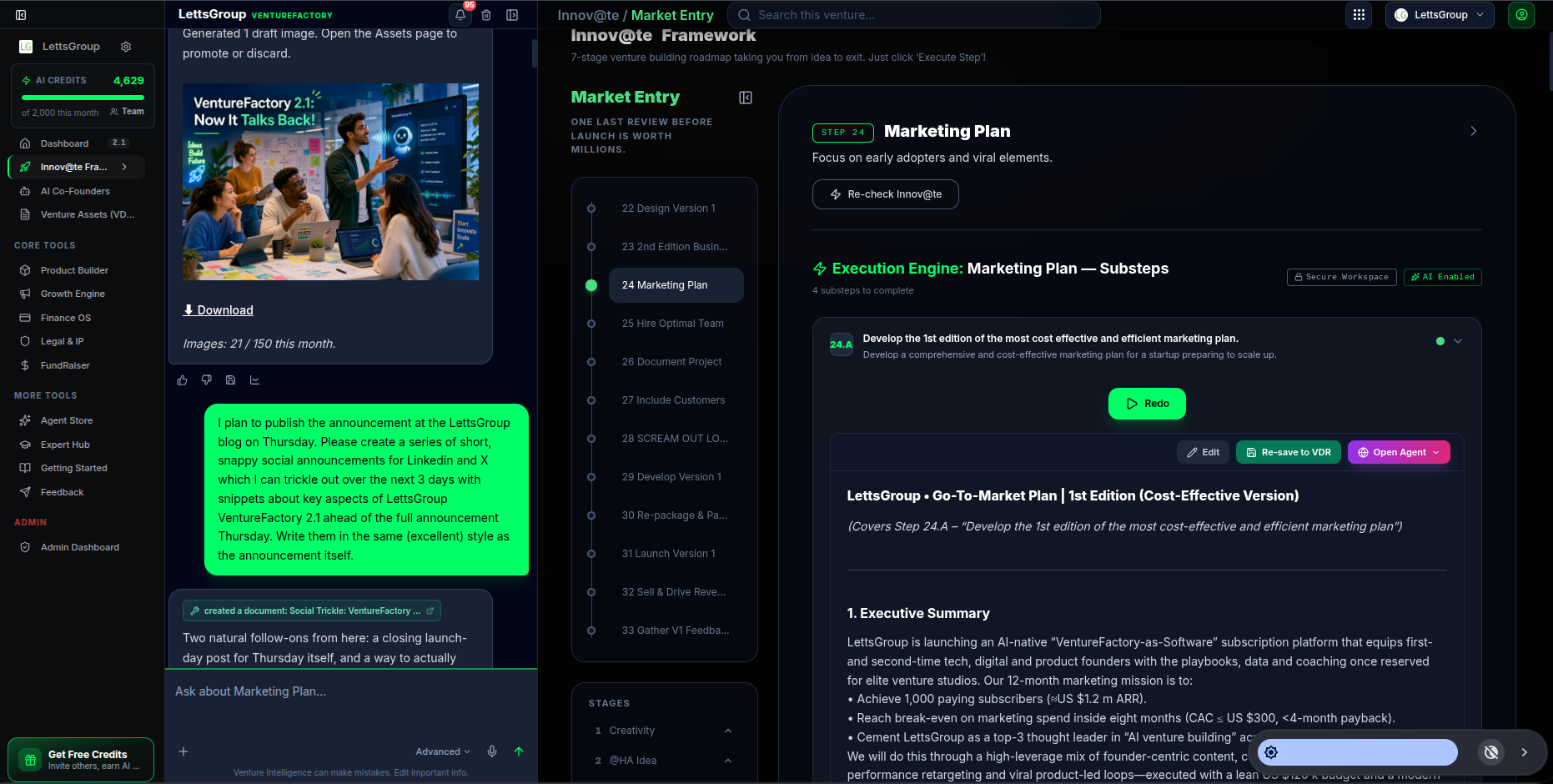1553x784 pixels.
Task: Expand the floating bar right arrow
Action: click(1525, 752)
